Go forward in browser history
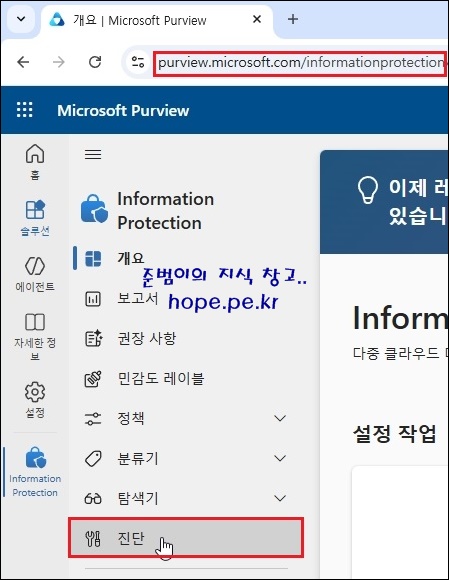 (x=59, y=62)
